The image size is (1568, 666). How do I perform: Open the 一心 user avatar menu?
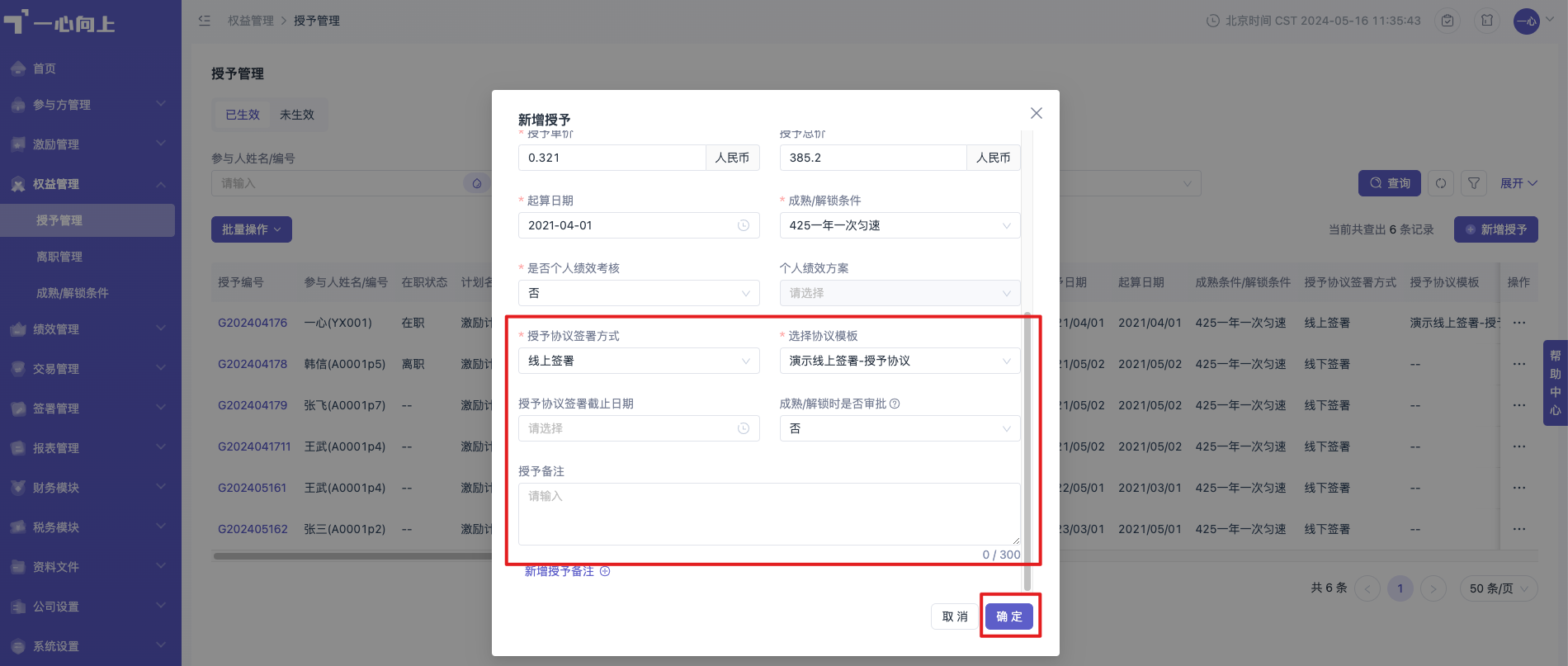(1527, 21)
